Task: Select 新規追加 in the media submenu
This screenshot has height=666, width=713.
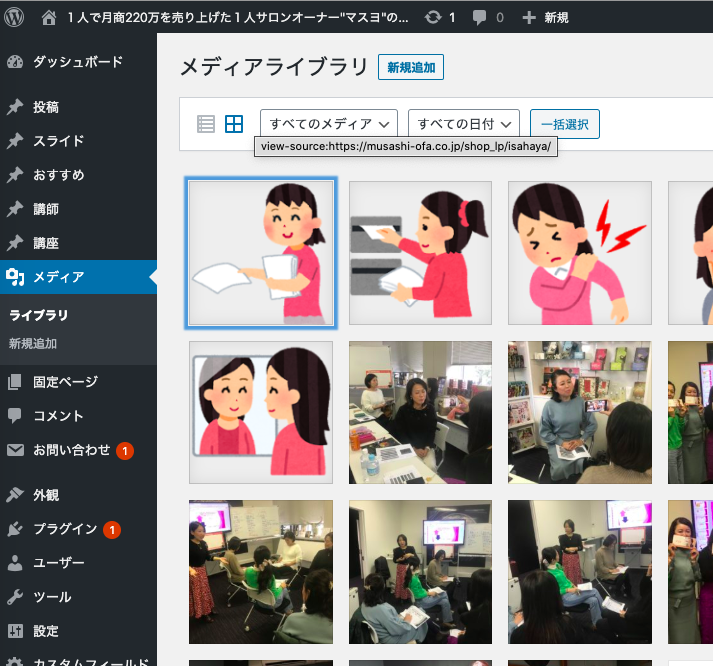Action: tap(33, 344)
